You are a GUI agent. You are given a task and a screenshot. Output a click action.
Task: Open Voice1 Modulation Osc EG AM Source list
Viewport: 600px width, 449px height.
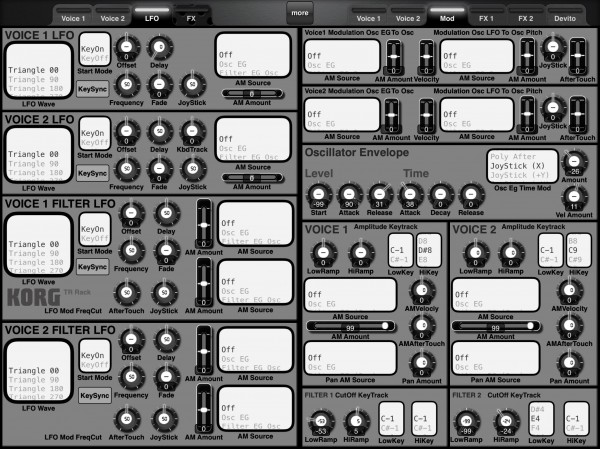click(342, 56)
